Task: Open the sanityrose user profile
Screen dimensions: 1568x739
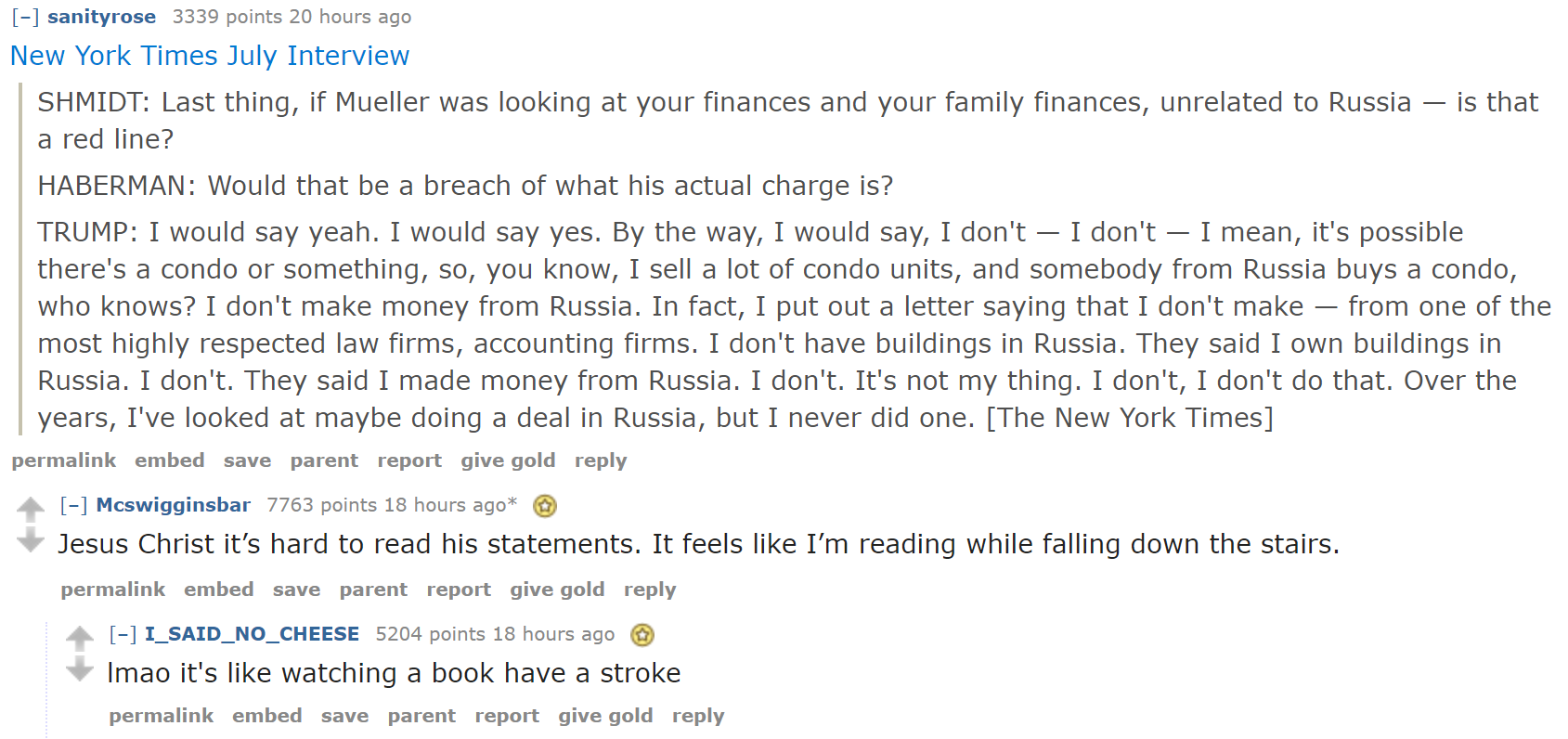Action: coord(102,18)
